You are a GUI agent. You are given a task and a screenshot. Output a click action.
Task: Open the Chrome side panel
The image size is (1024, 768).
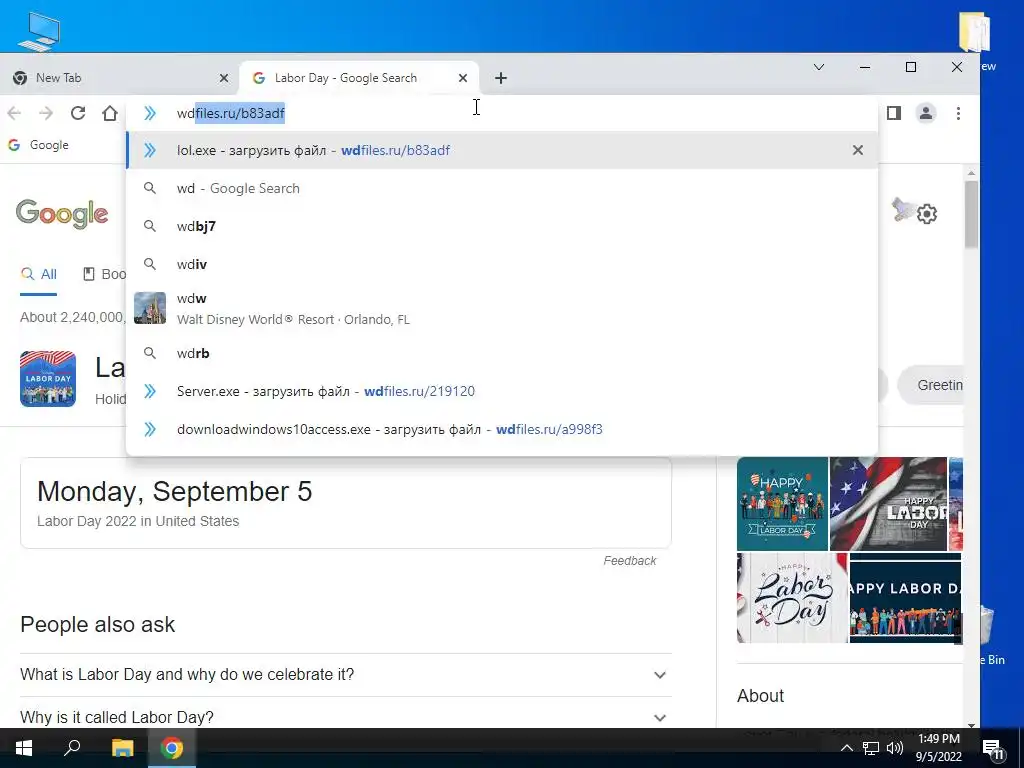point(893,113)
